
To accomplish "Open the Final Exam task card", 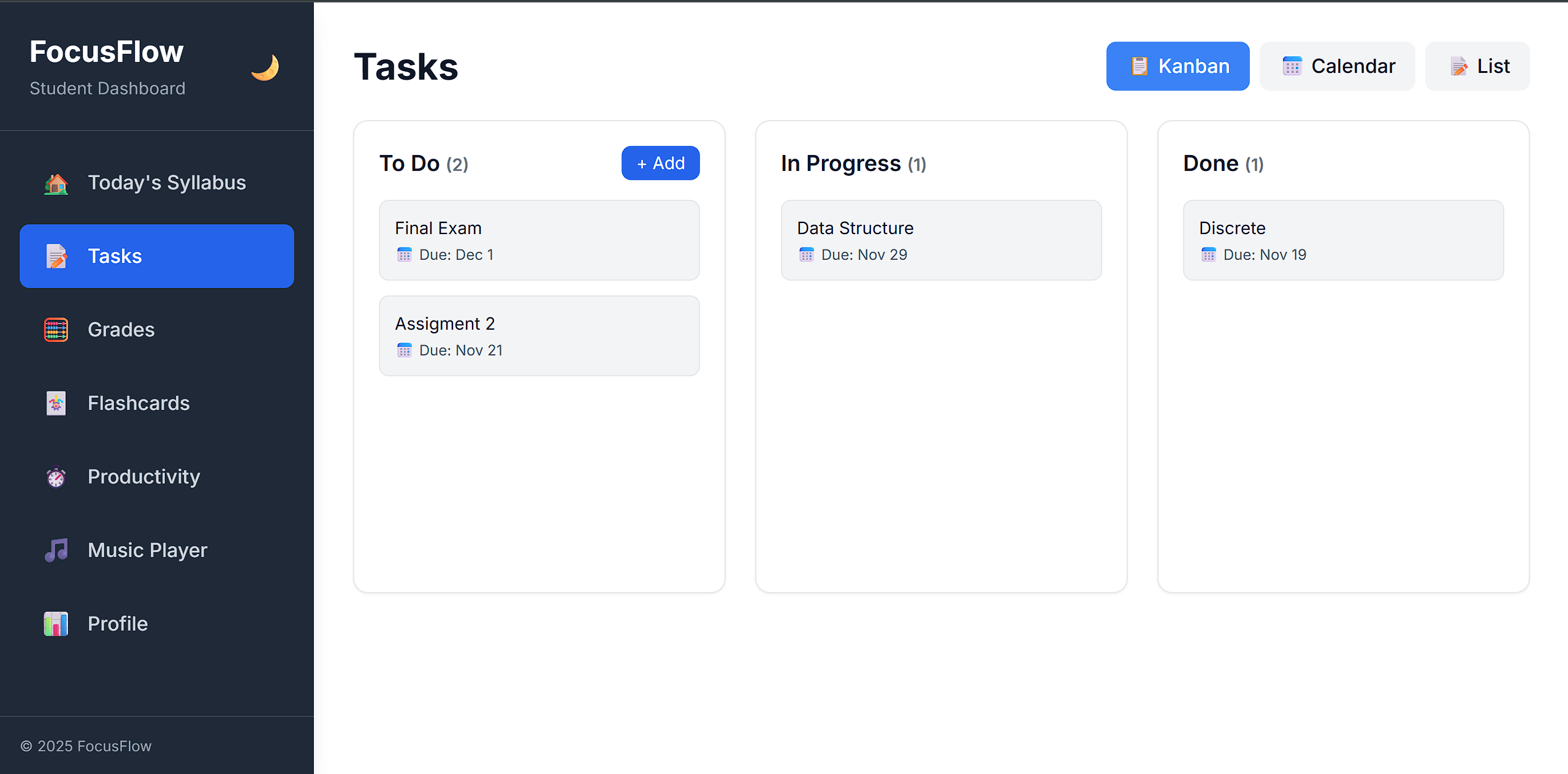I will click(x=539, y=240).
